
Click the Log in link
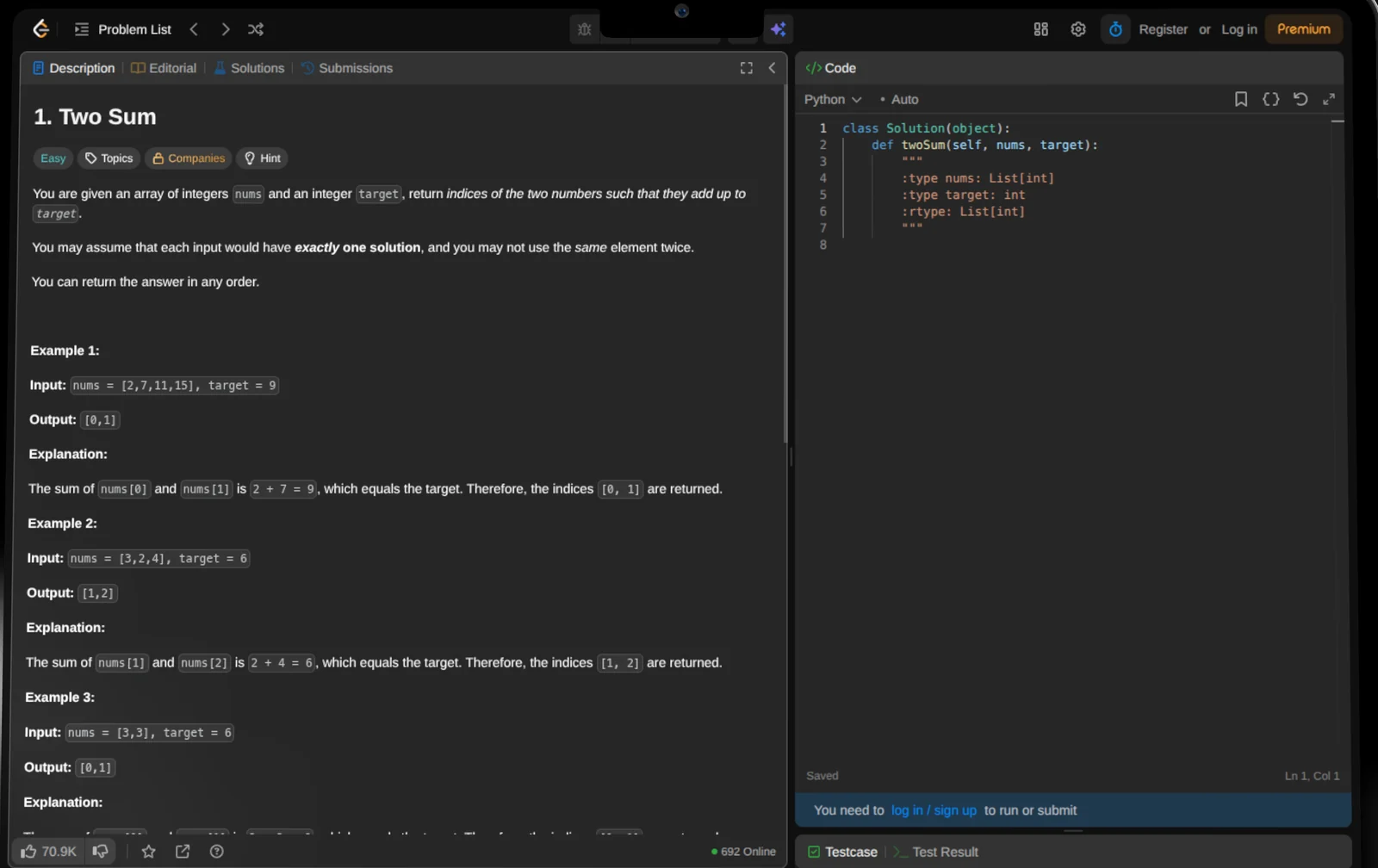[x=1238, y=29]
